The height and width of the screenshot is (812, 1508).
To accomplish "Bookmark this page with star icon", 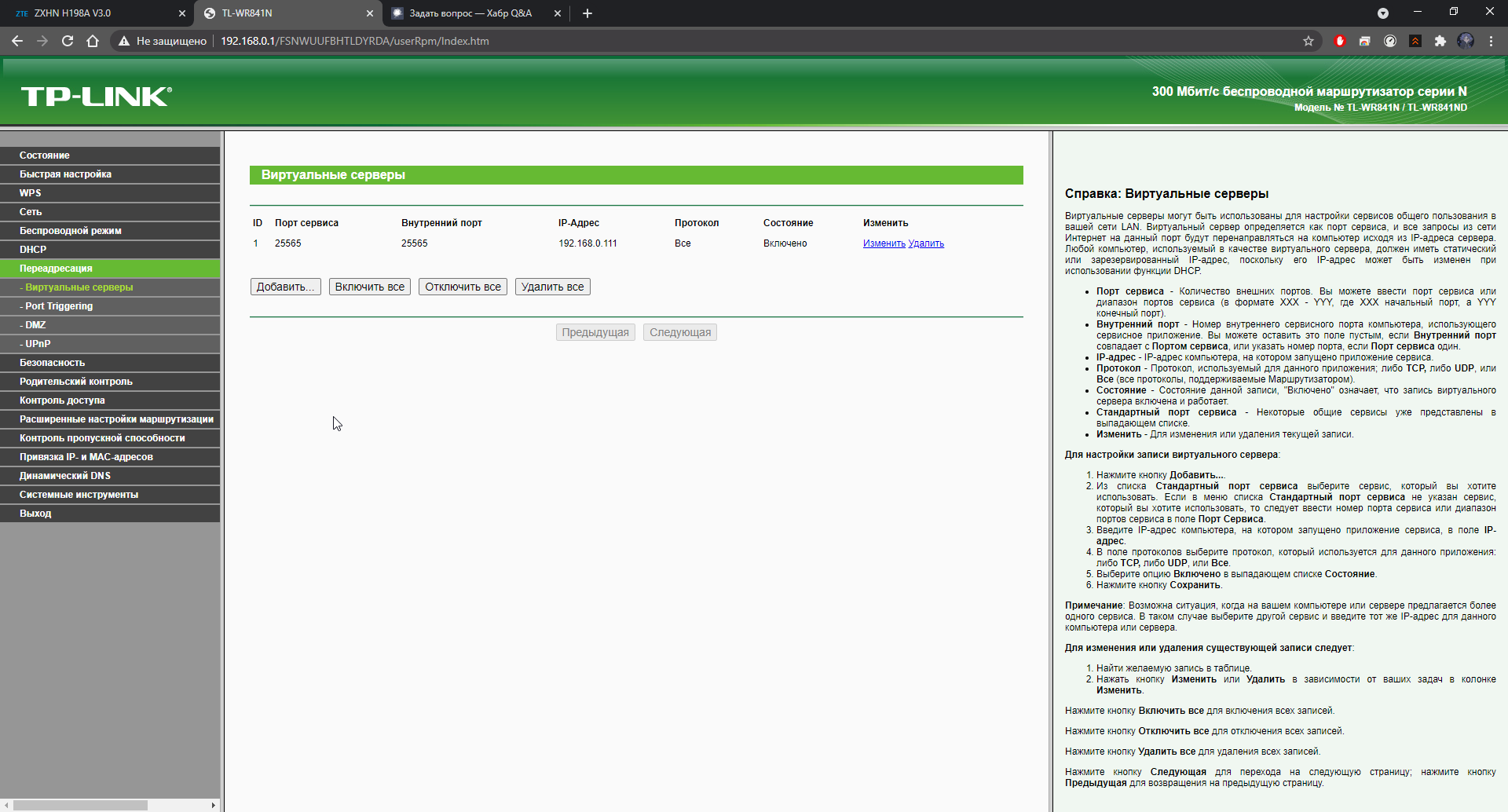I will [1309, 41].
